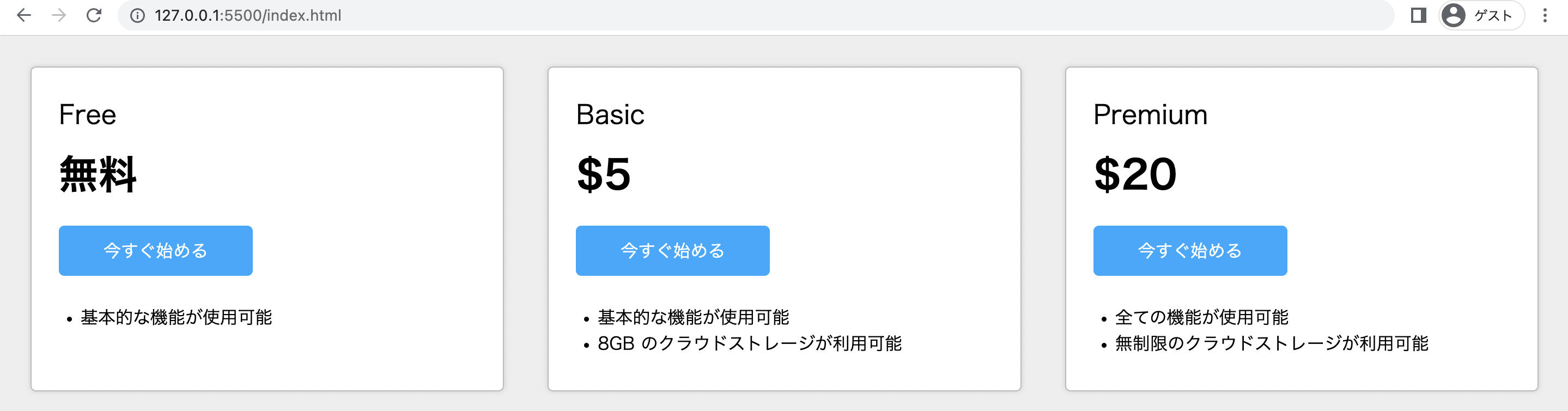Open the side panel icon near profile
The image size is (1568, 411).
[x=1418, y=15]
